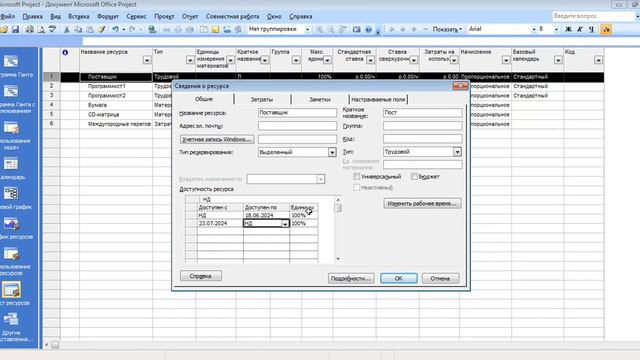Open the Показать outline dropdown
The height and width of the screenshot is (360, 640).
point(447,29)
